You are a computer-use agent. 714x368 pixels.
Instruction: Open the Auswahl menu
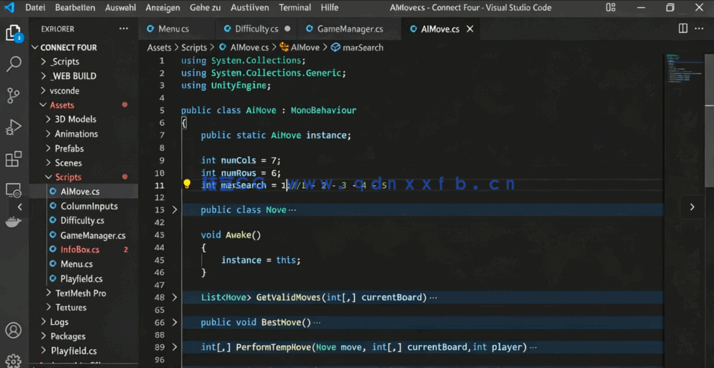120,8
